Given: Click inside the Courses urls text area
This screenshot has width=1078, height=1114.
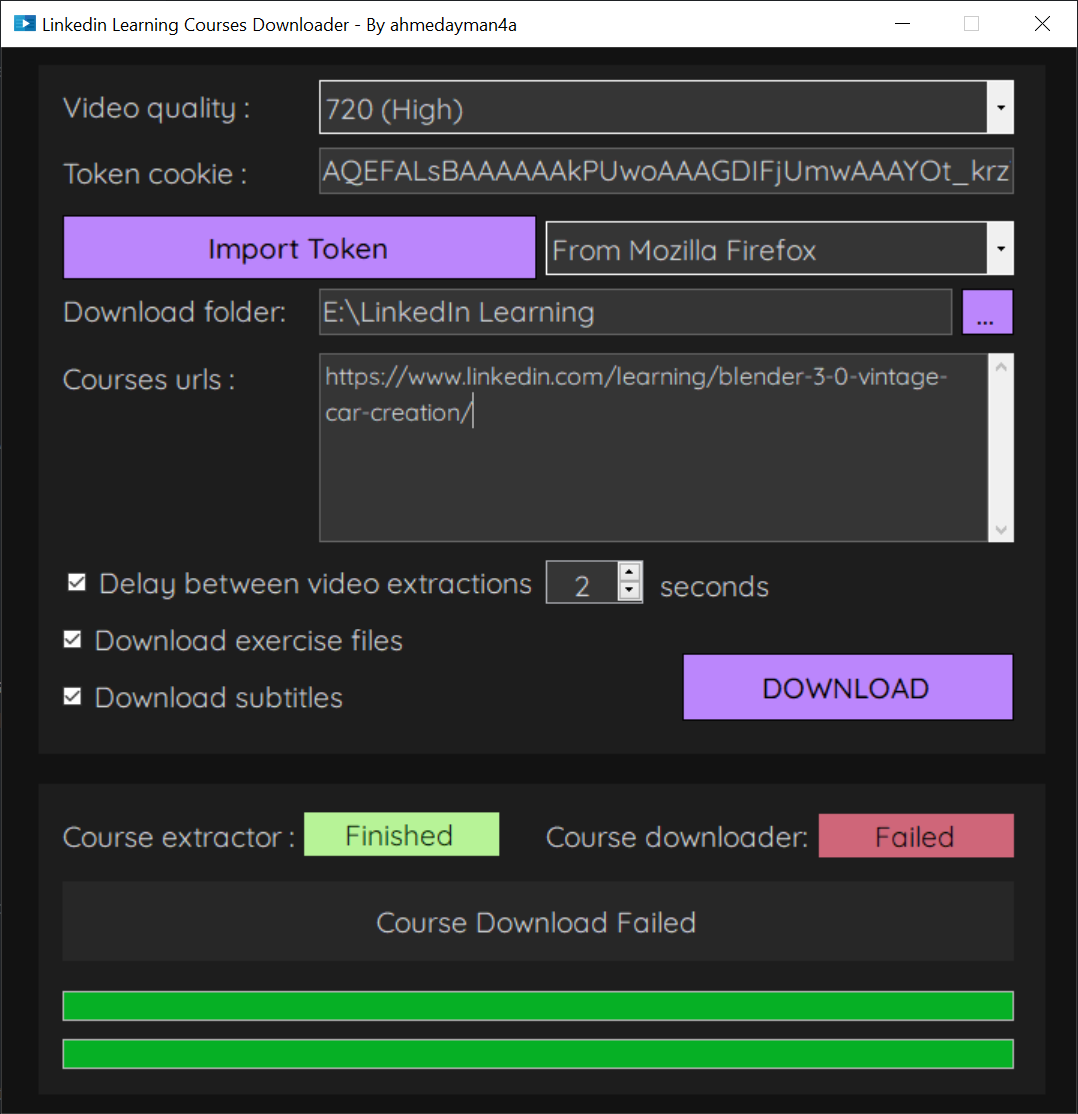Looking at the screenshot, I should (x=653, y=448).
